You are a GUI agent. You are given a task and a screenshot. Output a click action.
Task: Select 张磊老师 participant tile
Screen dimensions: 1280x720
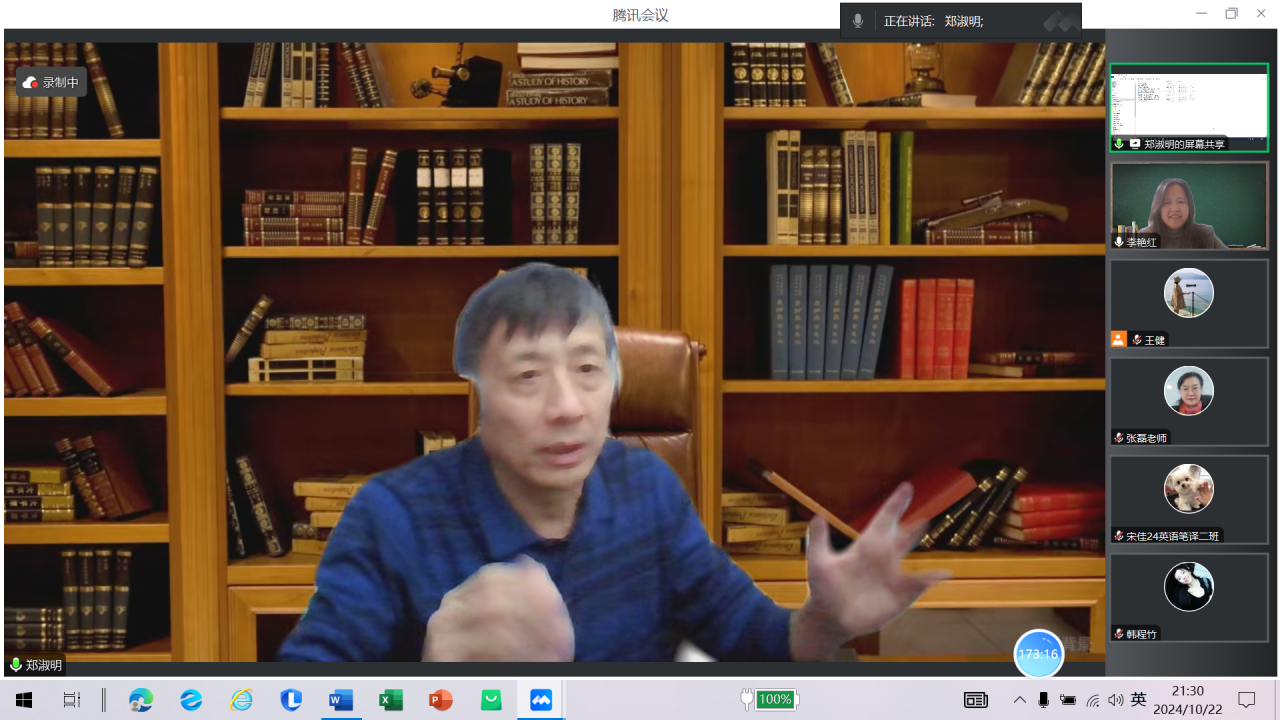click(x=1188, y=401)
